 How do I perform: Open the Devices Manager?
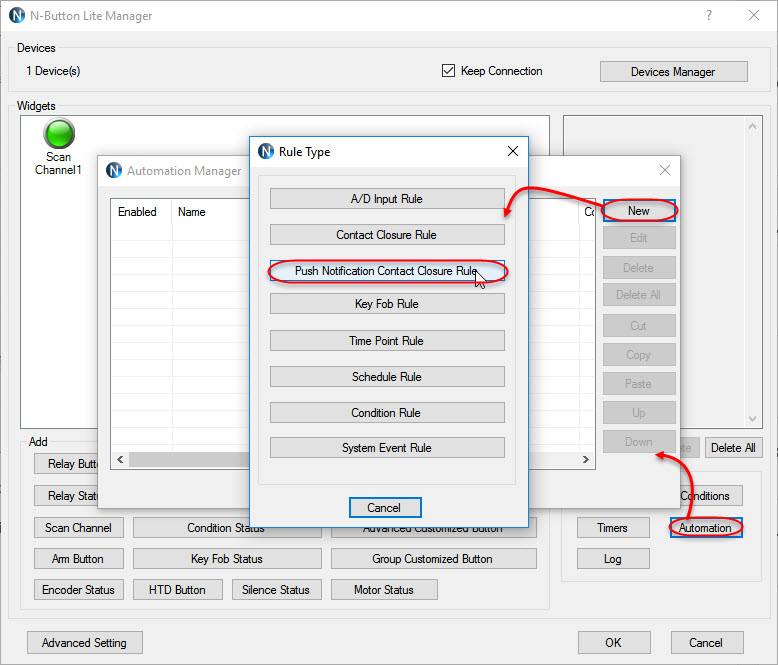[x=673, y=71]
